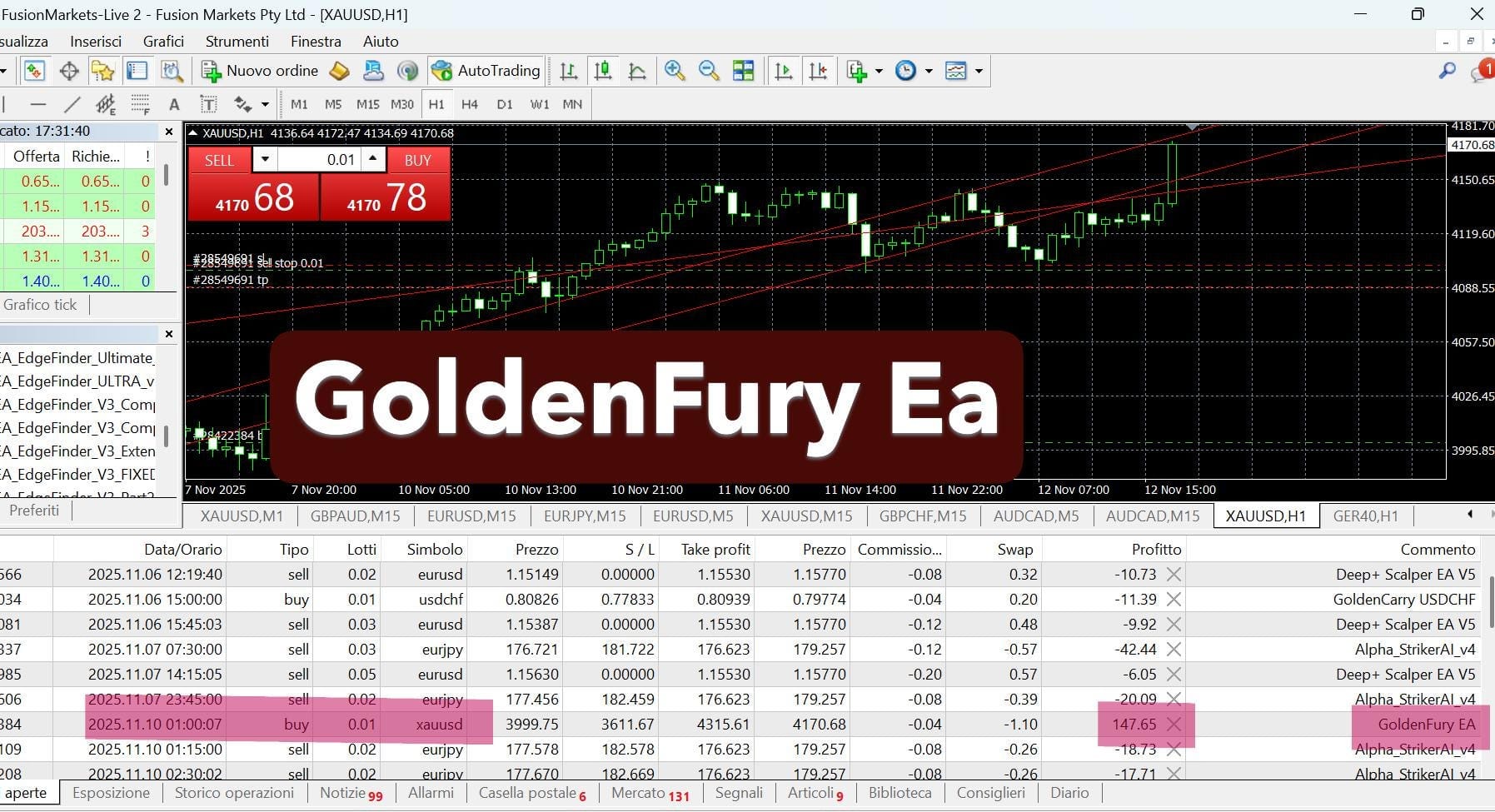Zoom in on the chart

675,71
